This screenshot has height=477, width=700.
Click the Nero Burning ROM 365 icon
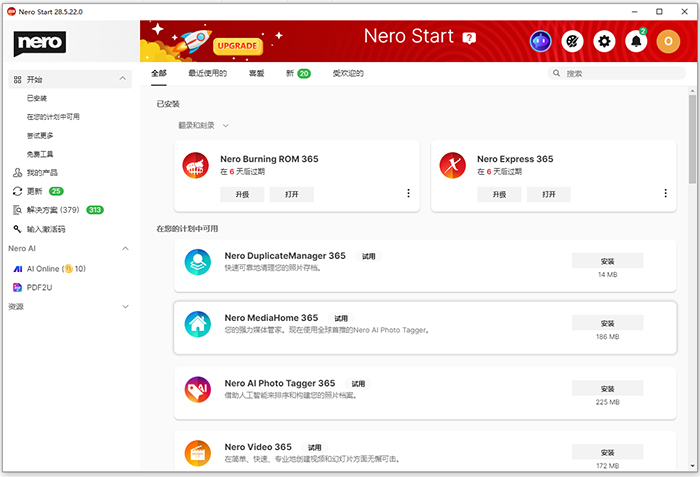[x=196, y=165]
